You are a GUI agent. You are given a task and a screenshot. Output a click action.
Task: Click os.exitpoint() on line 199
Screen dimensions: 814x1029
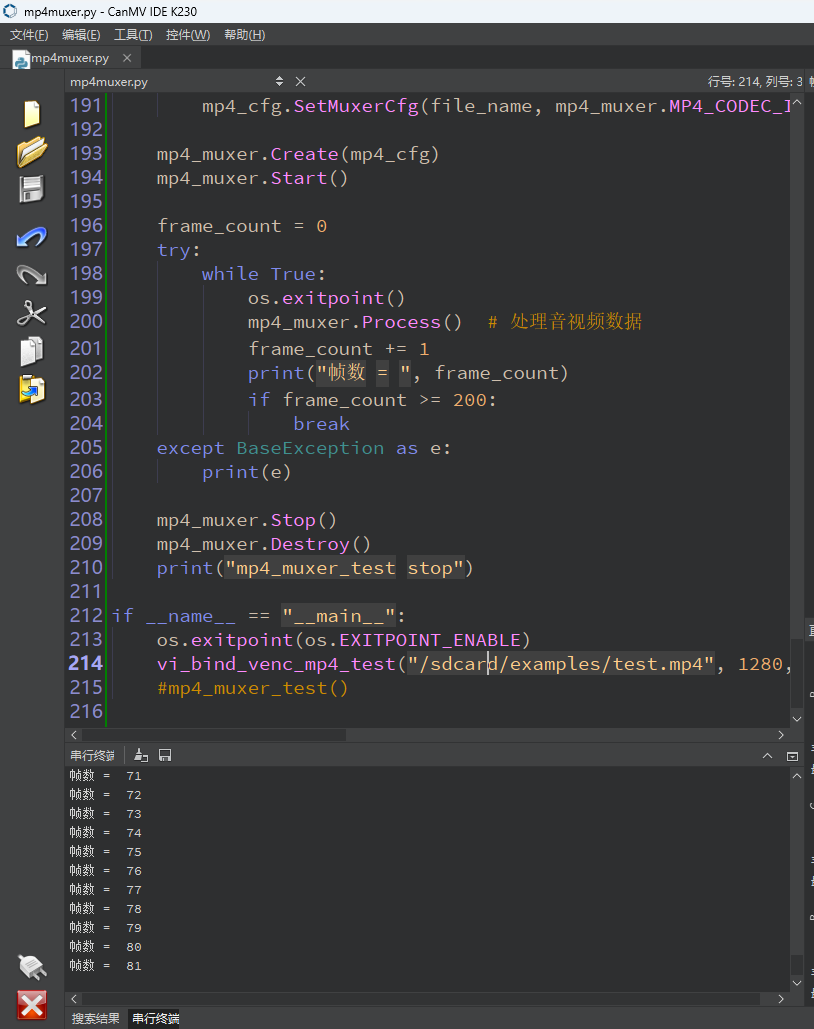[326, 298]
